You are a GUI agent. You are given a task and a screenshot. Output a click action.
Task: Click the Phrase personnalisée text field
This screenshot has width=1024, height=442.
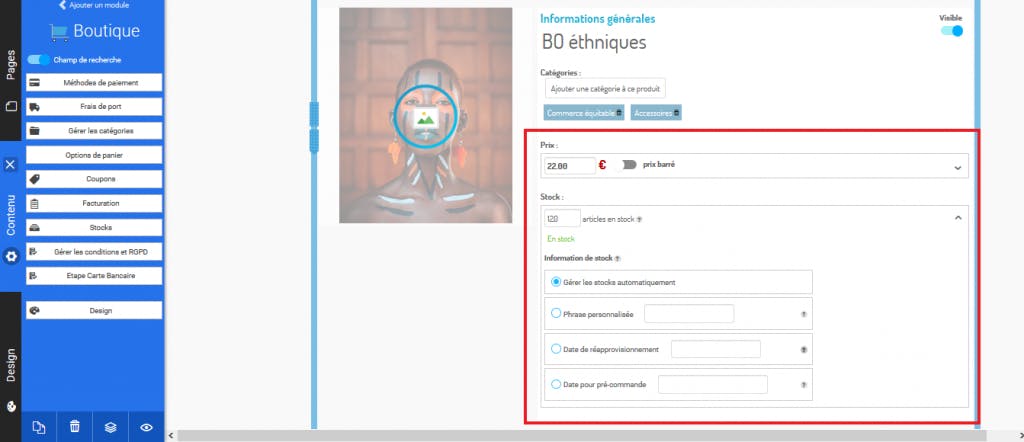pos(689,314)
